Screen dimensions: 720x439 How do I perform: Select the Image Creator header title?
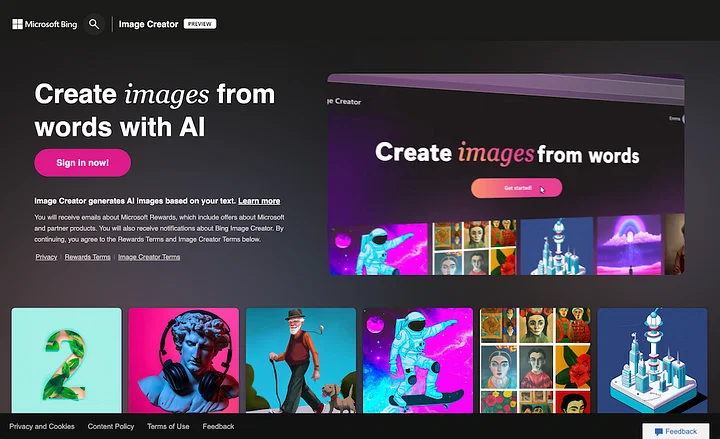[x=148, y=24]
